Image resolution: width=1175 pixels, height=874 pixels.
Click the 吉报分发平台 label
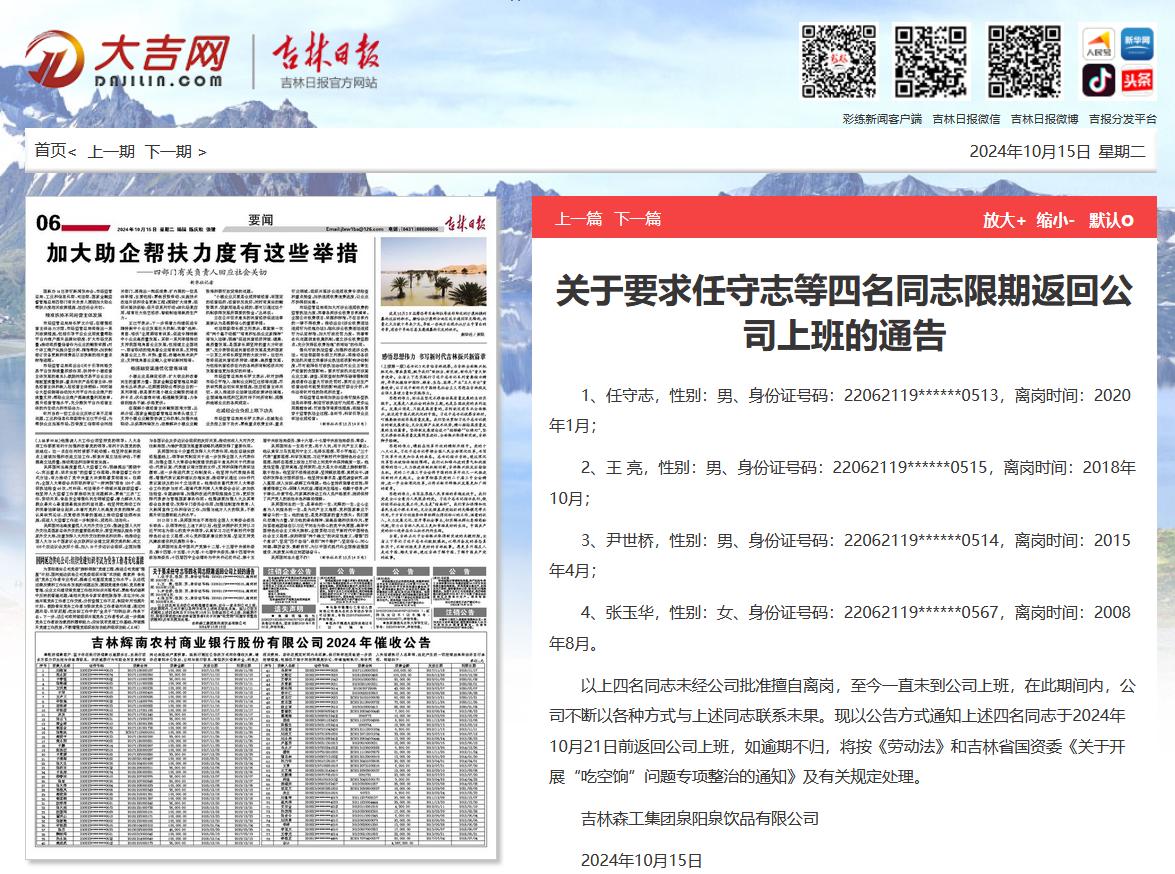tap(1123, 119)
